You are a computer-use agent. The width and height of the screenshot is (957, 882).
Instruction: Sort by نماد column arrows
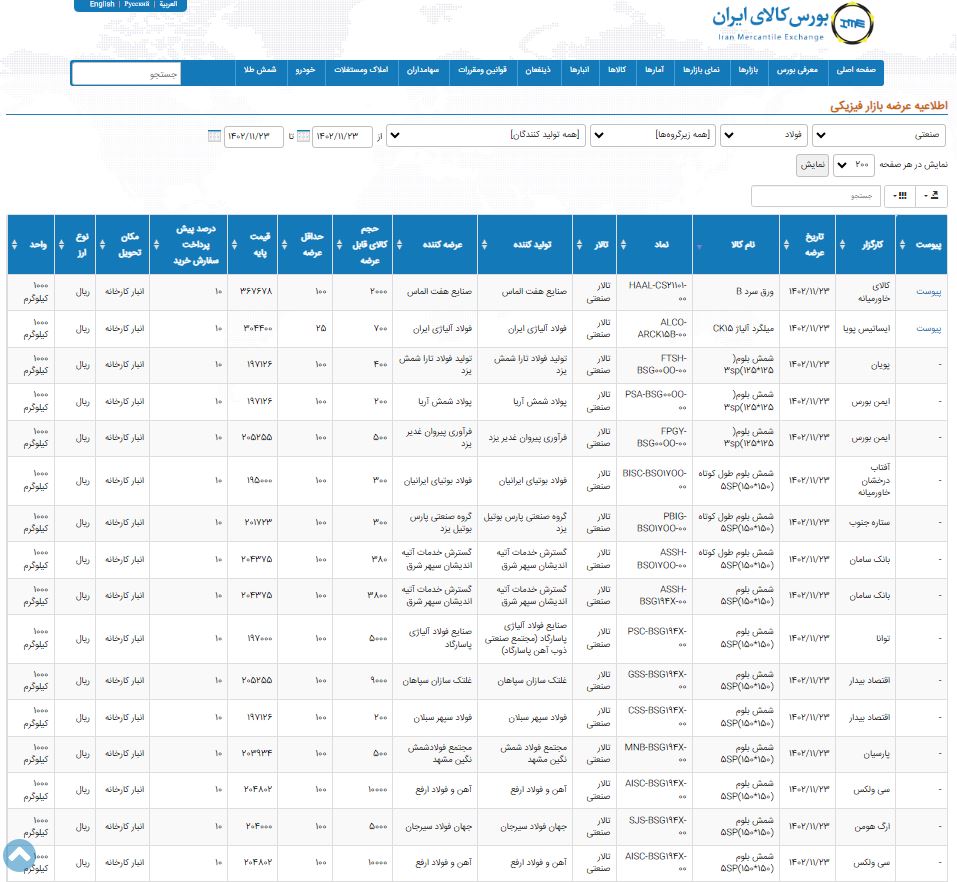click(x=623, y=245)
